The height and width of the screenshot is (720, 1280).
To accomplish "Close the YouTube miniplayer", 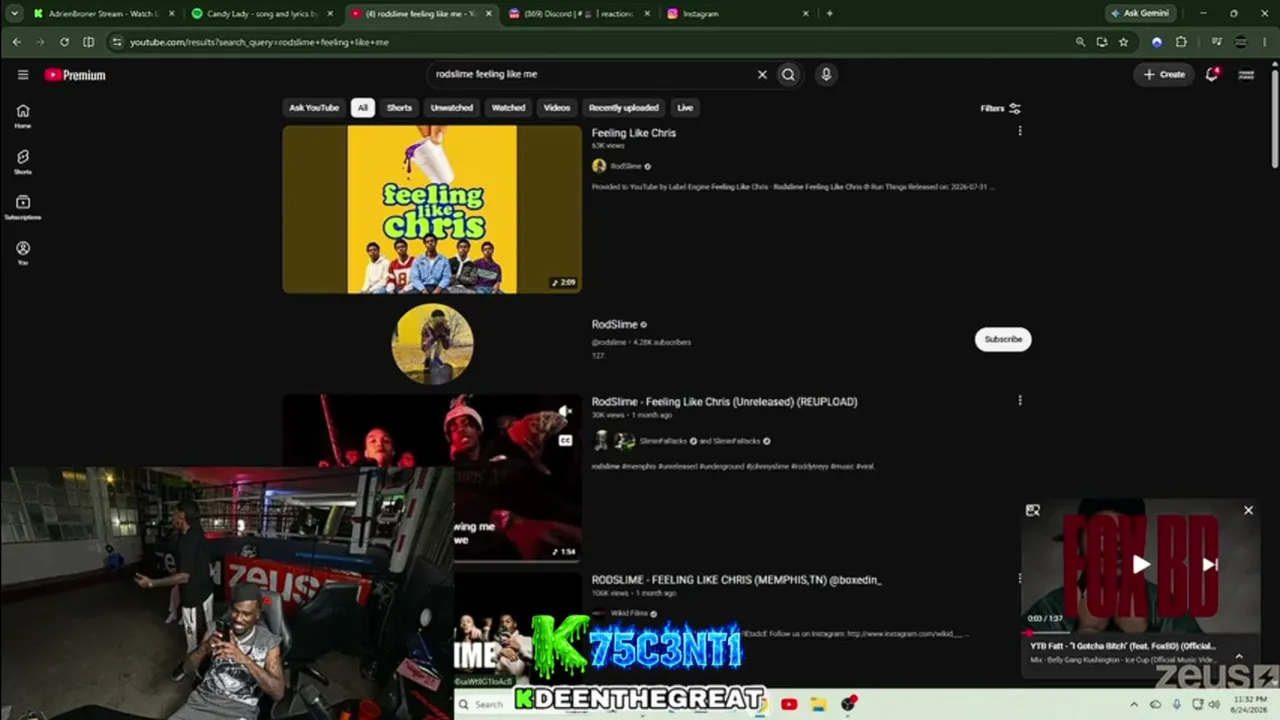I will (x=1248, y=510).
